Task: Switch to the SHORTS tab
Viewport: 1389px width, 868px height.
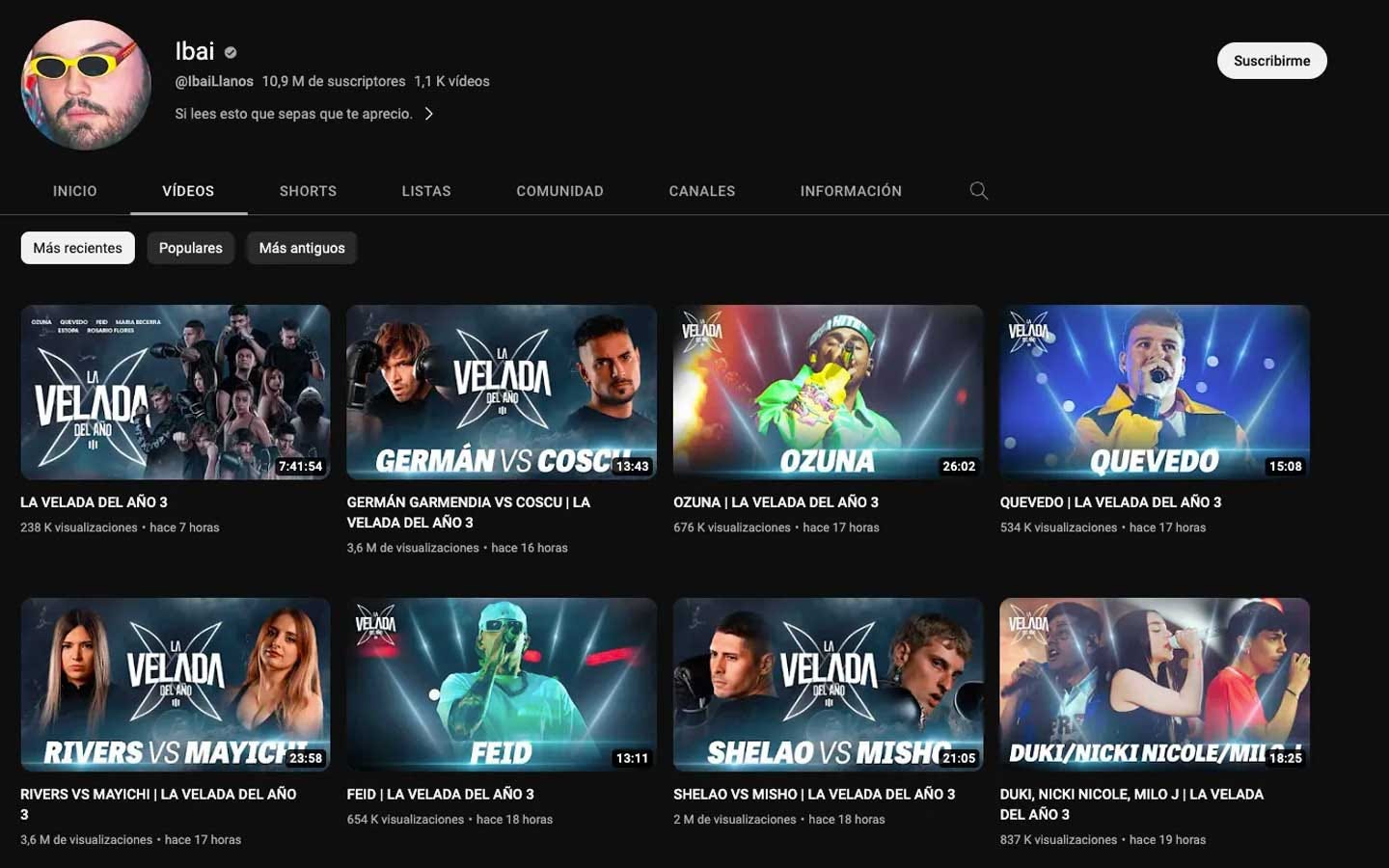Action: (x=308, y=191)
